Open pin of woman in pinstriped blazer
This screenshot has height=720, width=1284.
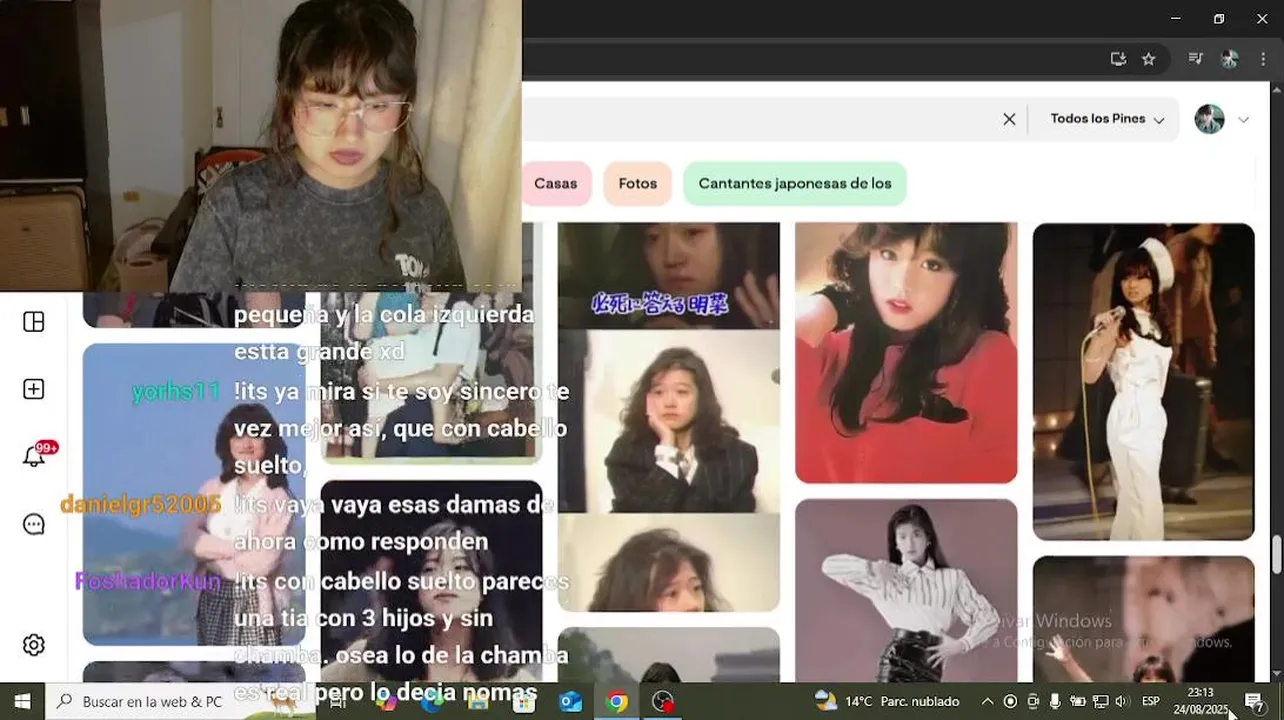click(669, 421)
